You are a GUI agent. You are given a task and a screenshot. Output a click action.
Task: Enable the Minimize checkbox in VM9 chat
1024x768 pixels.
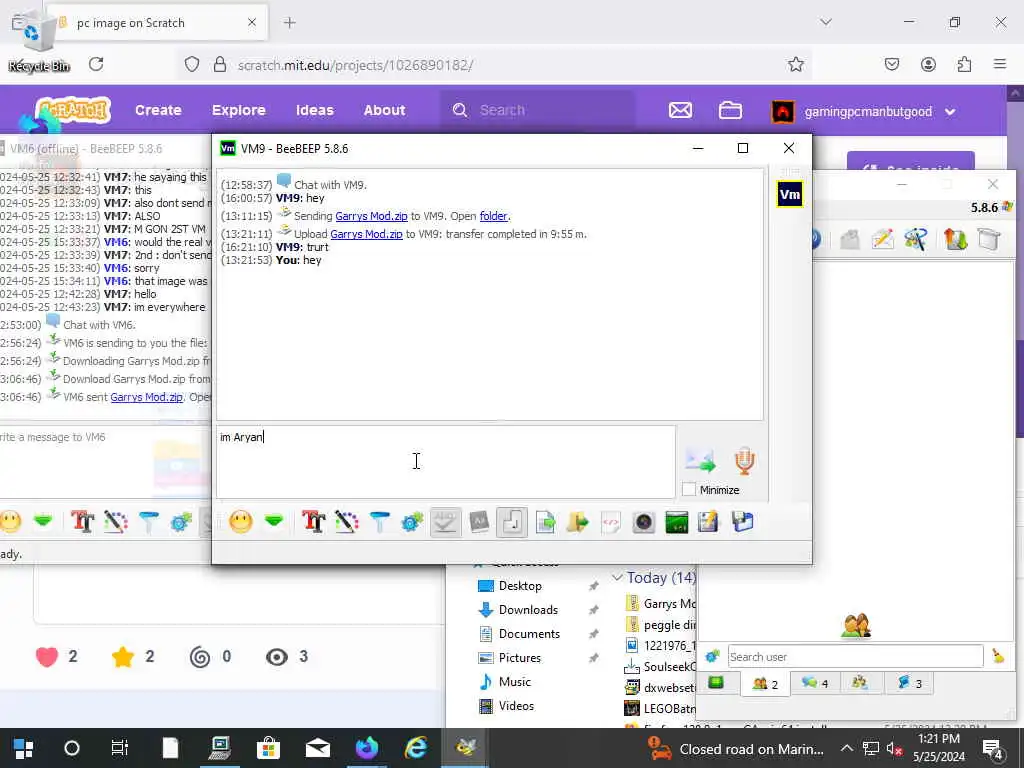click(688, 489)
